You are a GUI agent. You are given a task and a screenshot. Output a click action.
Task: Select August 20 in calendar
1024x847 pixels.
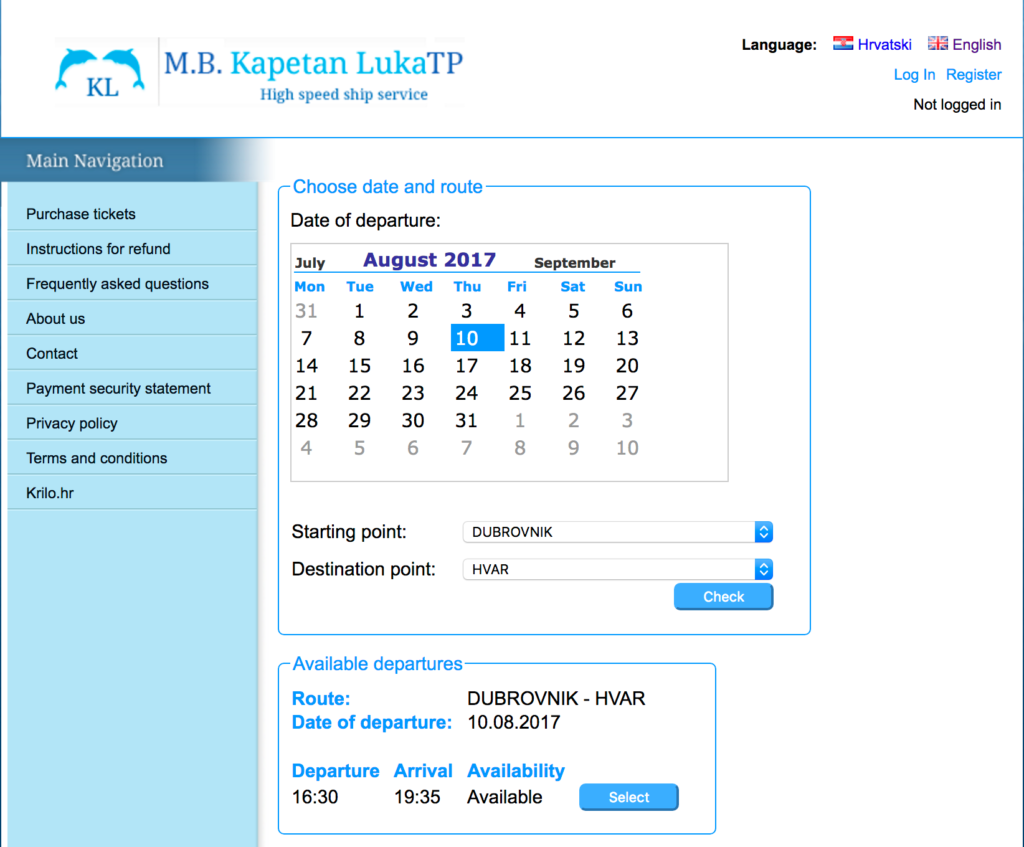pos(627,366)
